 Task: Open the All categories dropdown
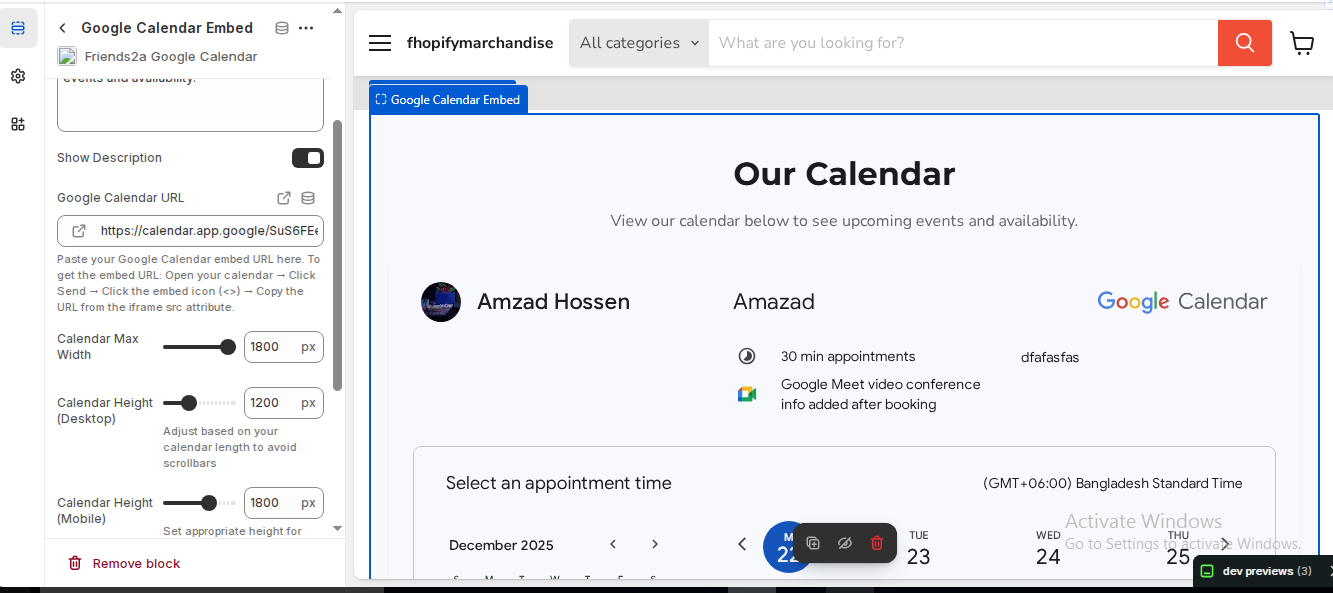point(639,43)
